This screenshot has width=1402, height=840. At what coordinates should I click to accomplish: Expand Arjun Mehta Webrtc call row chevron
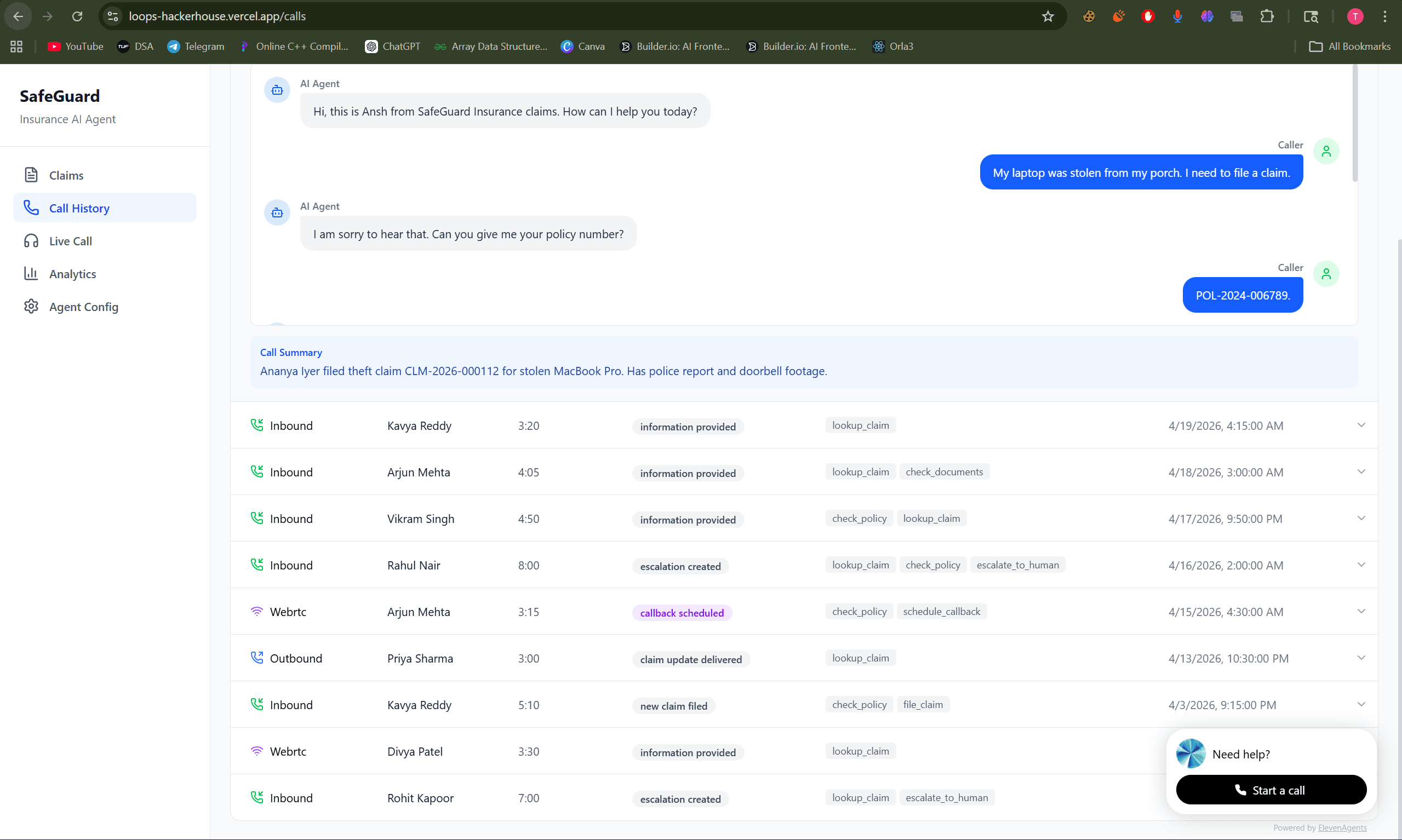click(x=1361, y=611)
